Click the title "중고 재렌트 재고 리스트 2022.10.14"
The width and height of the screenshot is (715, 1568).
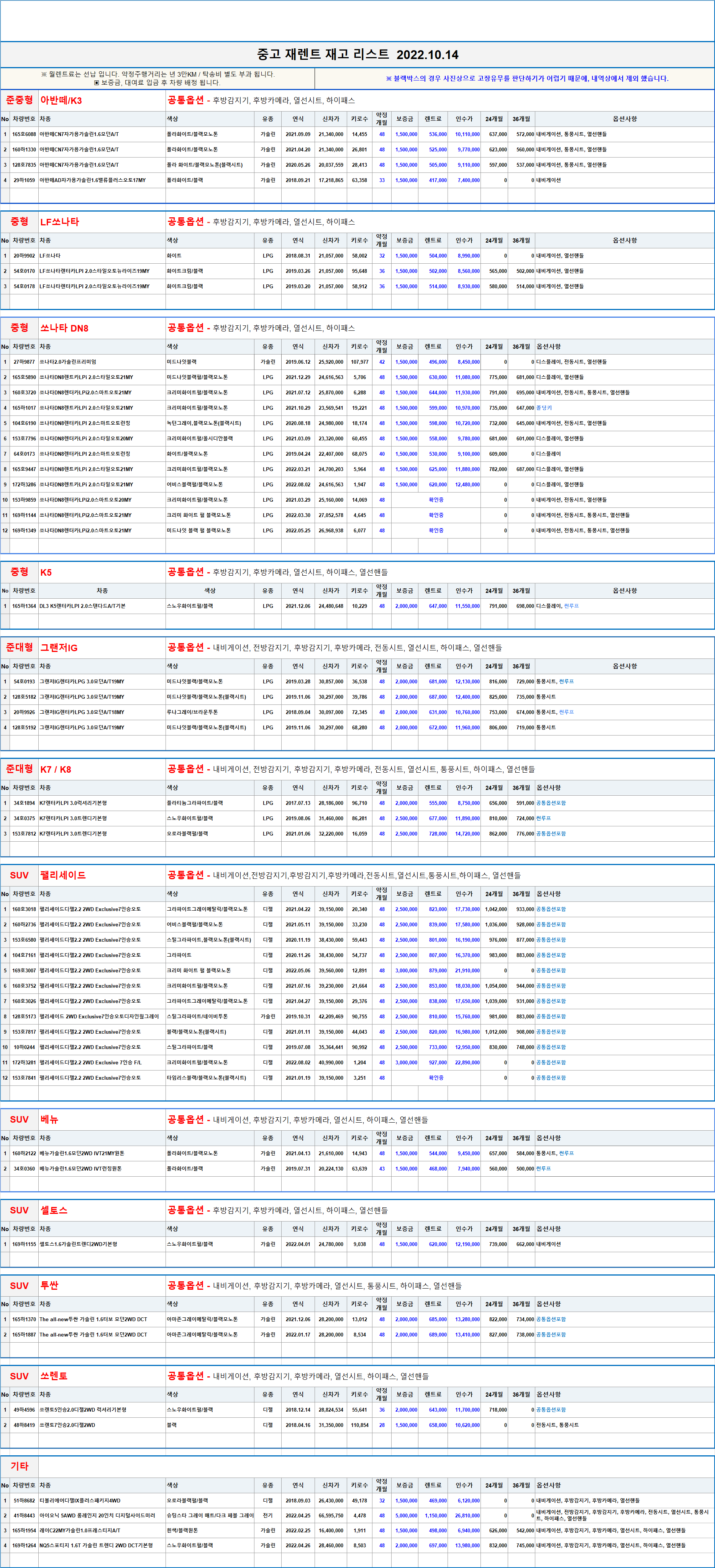point(358,54)
